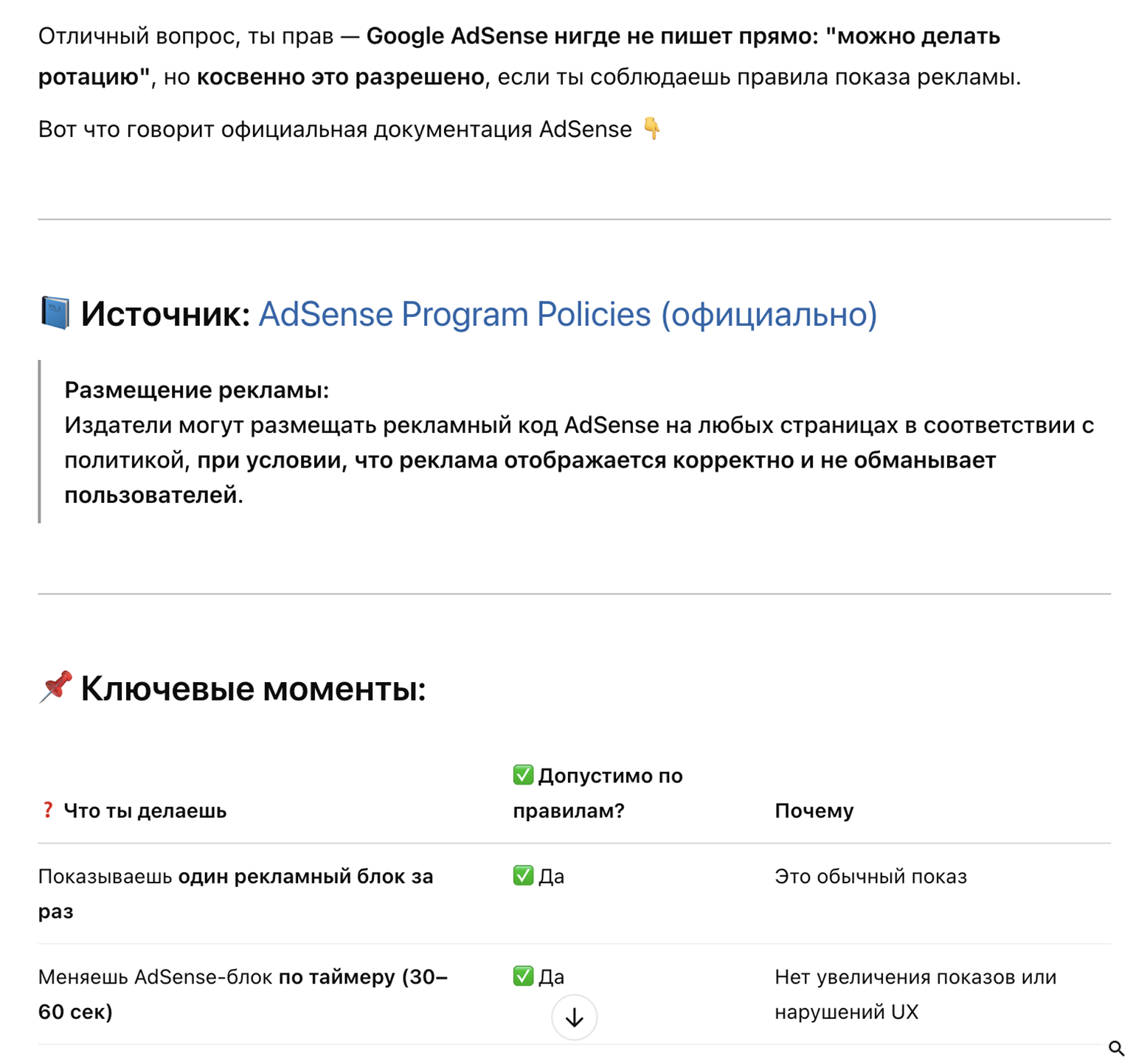Select the Размещение рекламы bold quote title
This screenshot has height=1064, width=1133.
(196, 389)
